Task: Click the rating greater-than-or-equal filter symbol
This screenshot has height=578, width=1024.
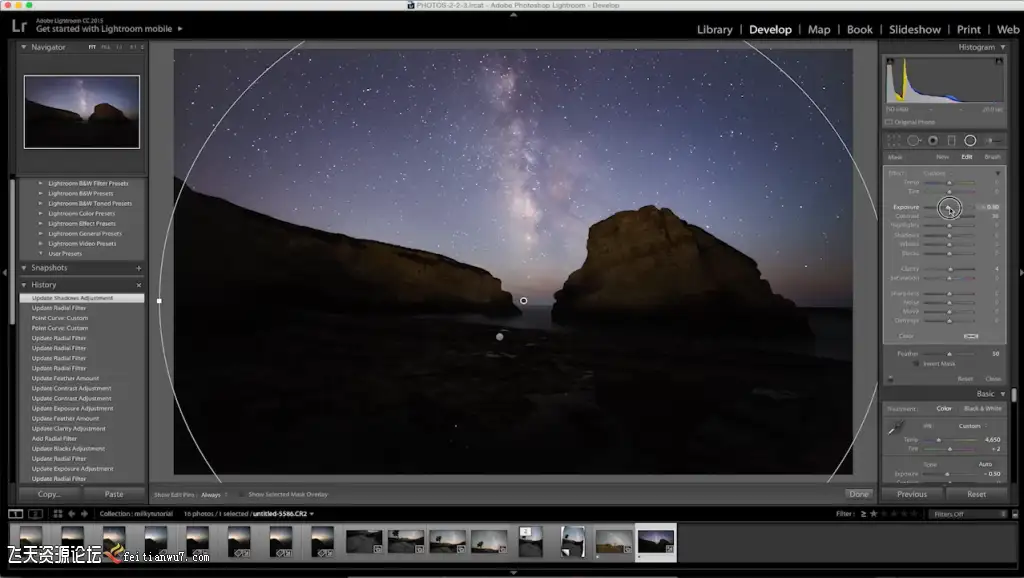Action: tap(863, 514)
